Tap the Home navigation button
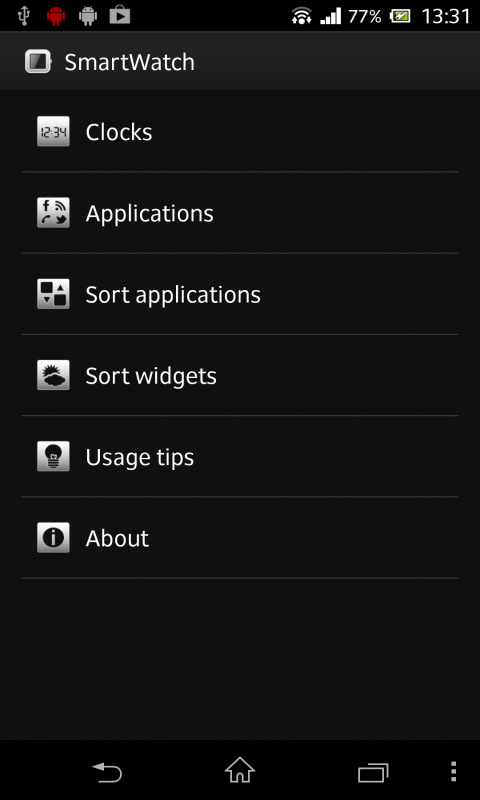Image resolution: width=480 pixels, height=800 pixels. tap(240, 770)
